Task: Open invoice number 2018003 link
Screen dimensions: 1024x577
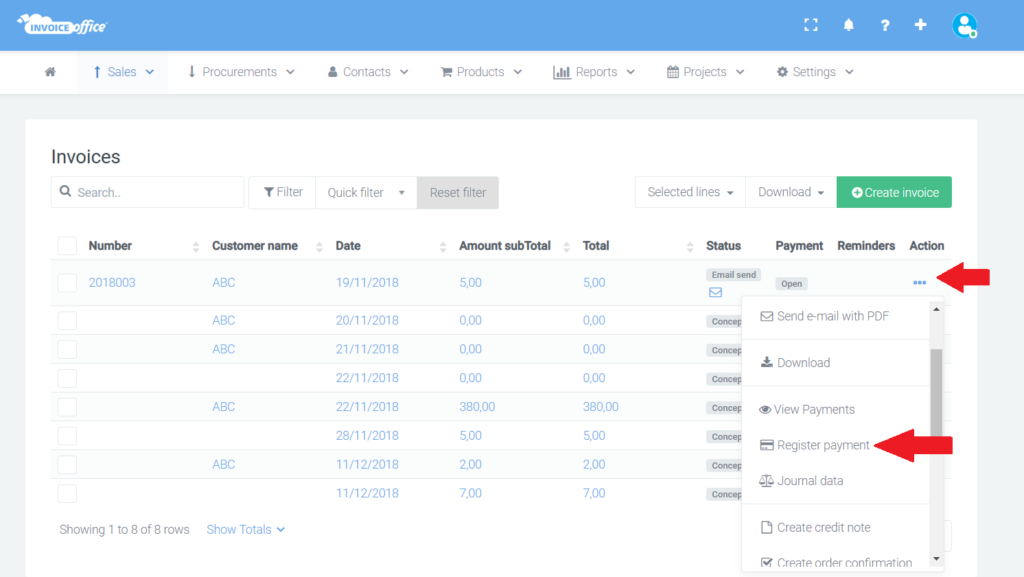Action: pyautogui.click(x=112, y=283)
